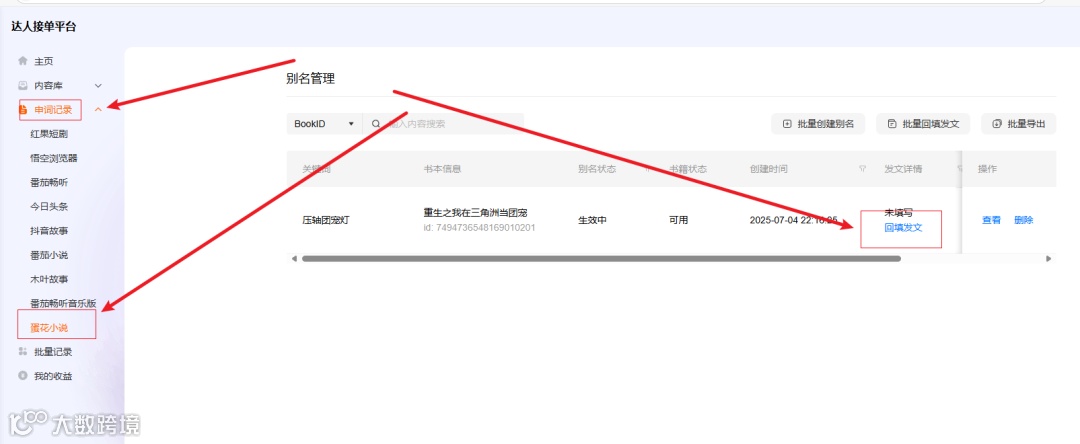
Task: Open 番茄畅听音乐版 submenu item
Action: click(x=63, y=304)
